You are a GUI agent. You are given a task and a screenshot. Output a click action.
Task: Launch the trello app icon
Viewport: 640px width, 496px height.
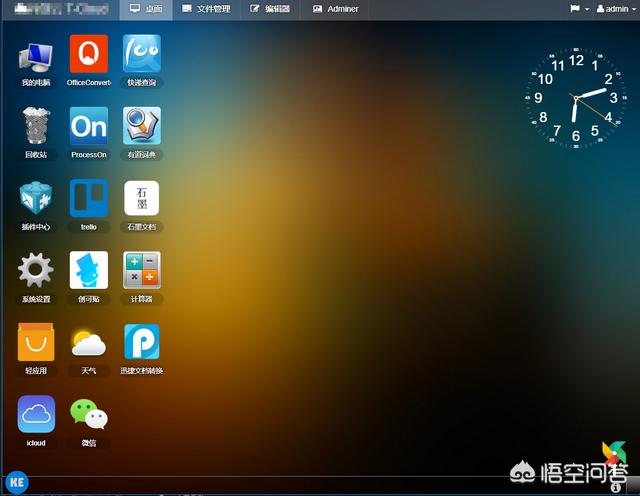89,198
